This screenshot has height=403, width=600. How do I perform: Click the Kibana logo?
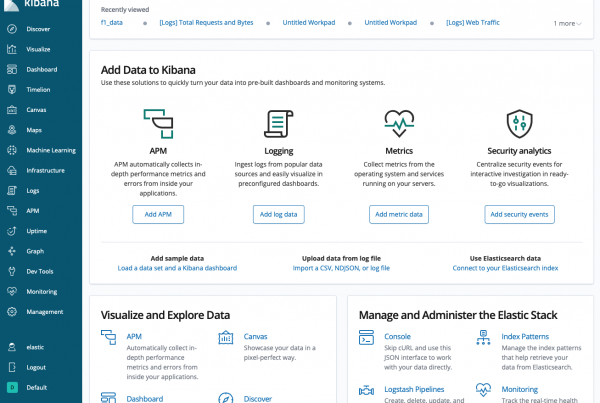point(11,5)
